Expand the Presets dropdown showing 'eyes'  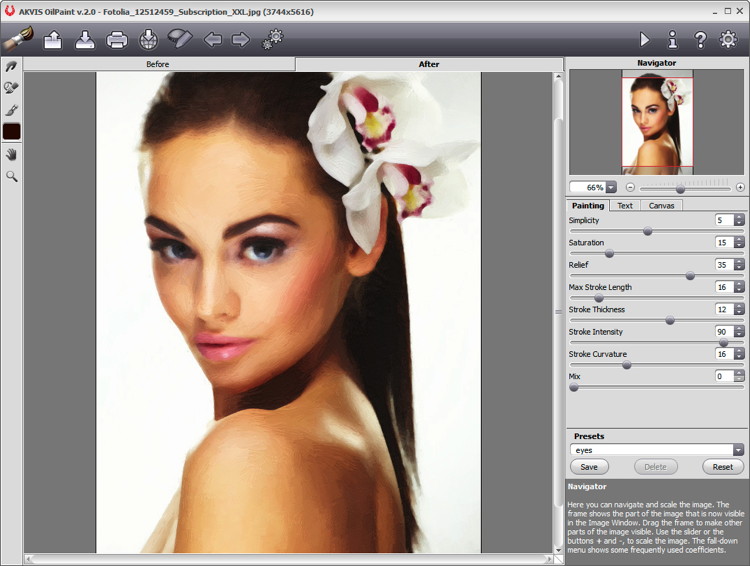[x=738, y=450]
